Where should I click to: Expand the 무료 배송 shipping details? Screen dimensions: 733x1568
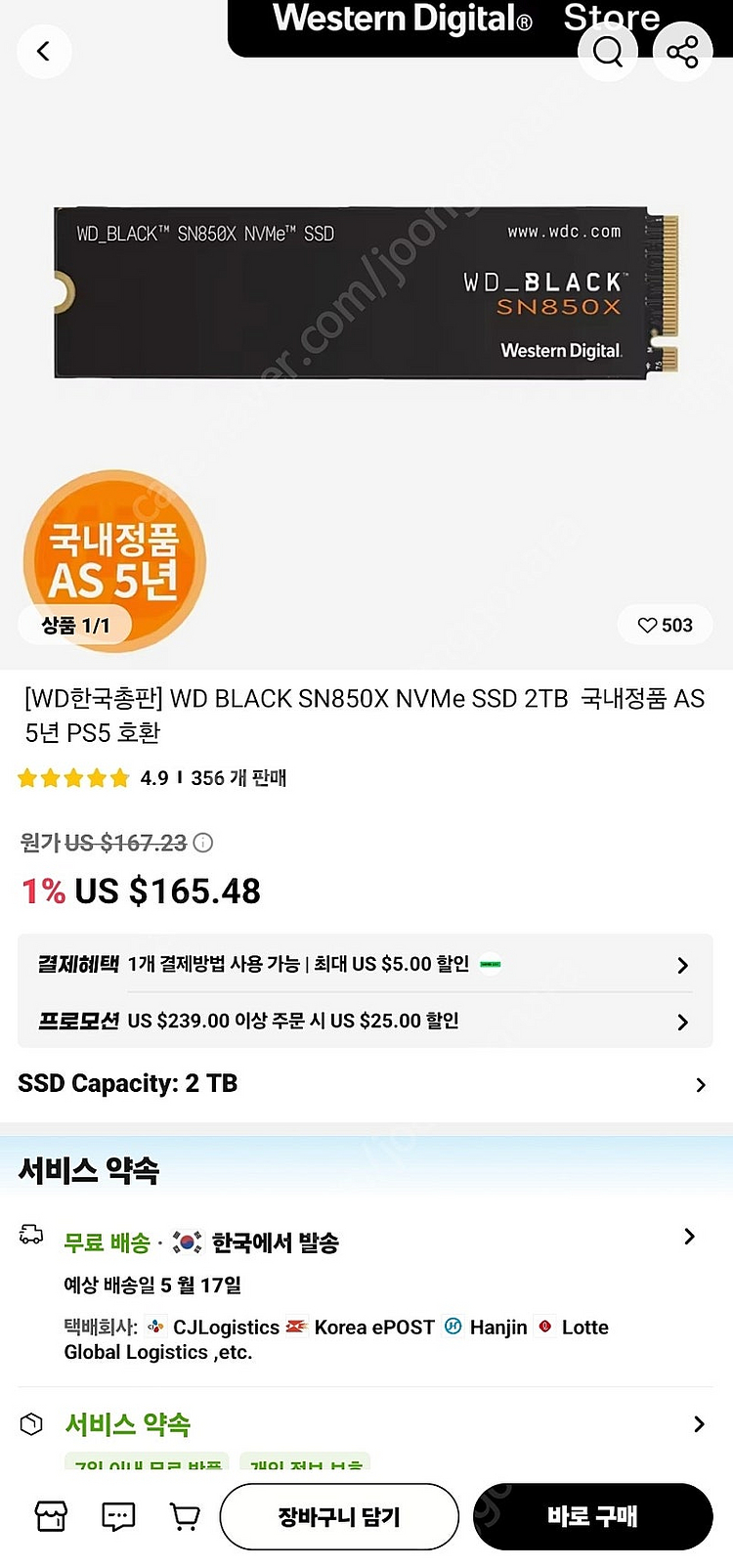click(x=688, y=1237)
